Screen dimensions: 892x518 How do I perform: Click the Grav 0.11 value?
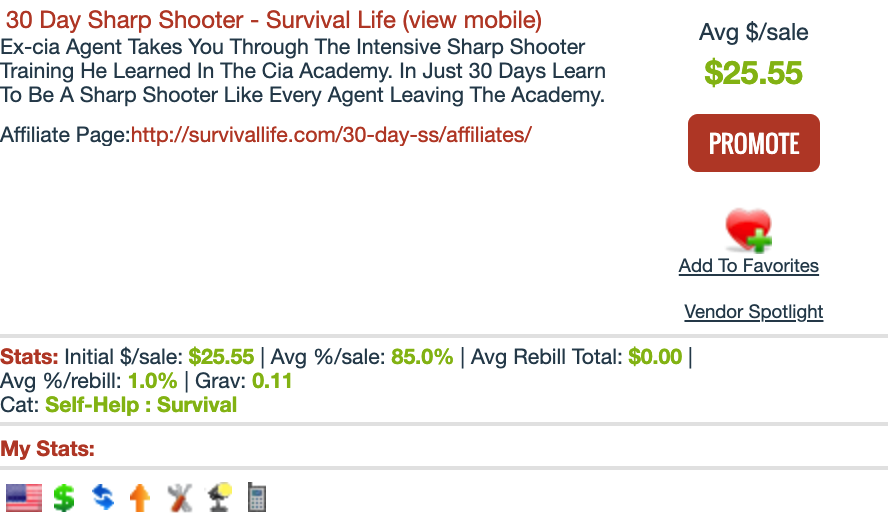pyautogui.click(x=272, y=381)
